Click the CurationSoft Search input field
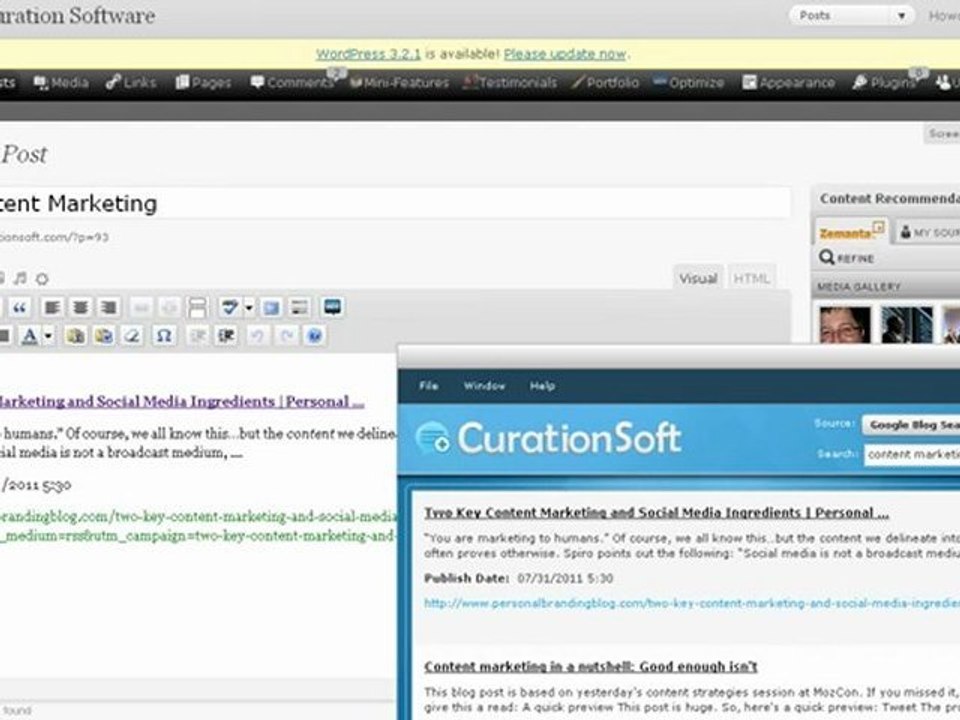 [912, 454]
